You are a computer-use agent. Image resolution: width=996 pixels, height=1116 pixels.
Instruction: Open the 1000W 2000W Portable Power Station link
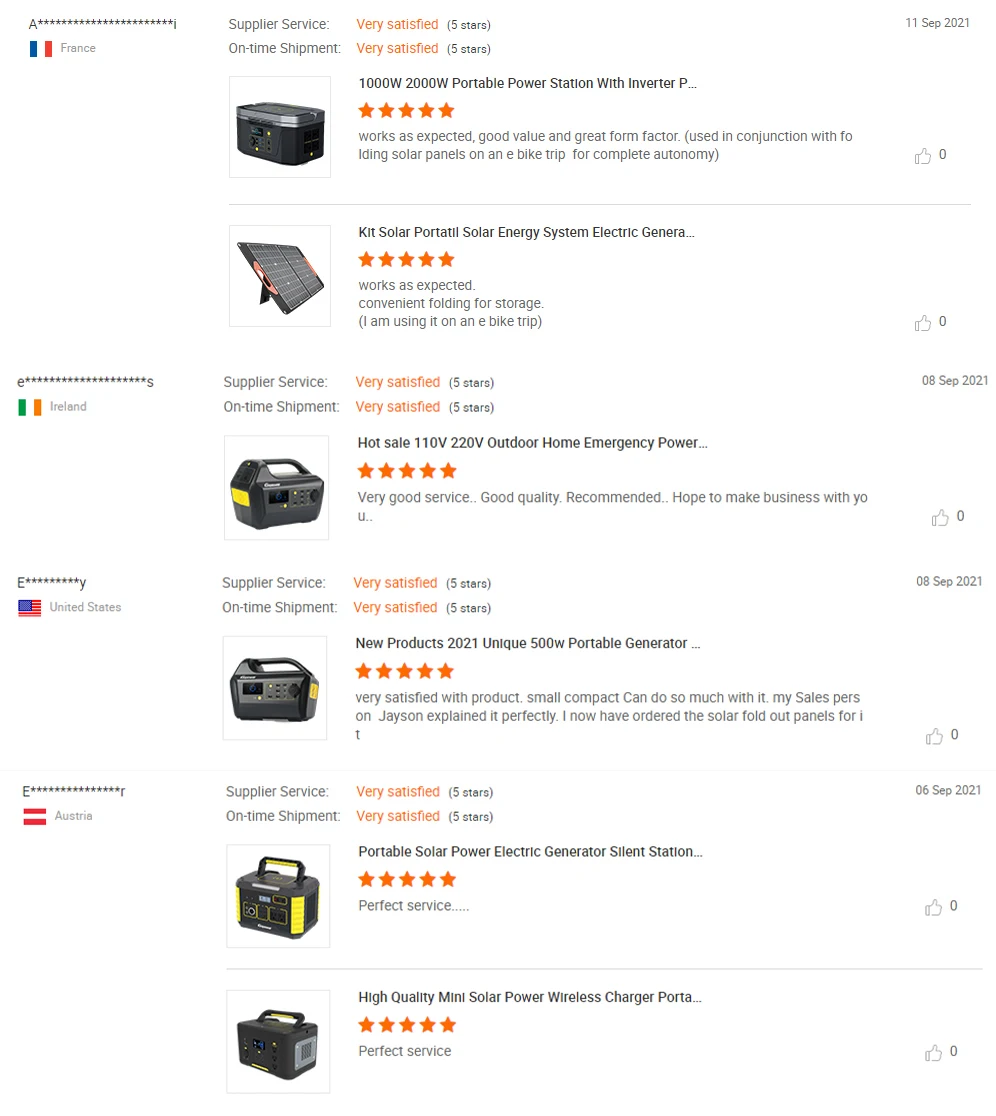click(527, 84)
